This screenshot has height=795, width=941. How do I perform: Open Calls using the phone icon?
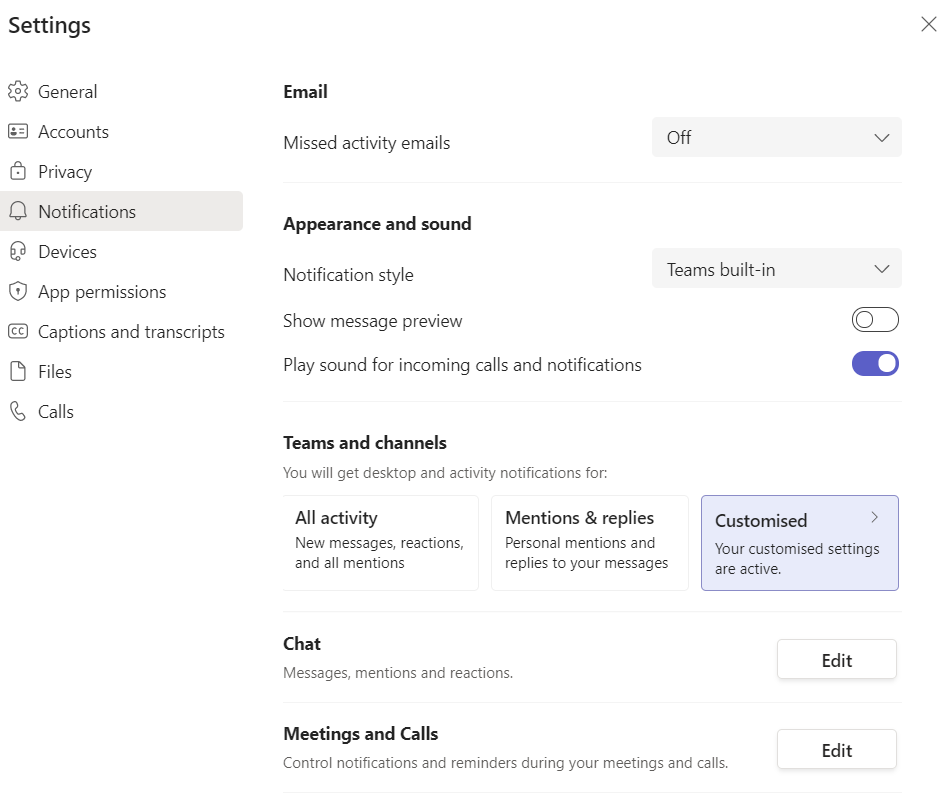point(18,412)
